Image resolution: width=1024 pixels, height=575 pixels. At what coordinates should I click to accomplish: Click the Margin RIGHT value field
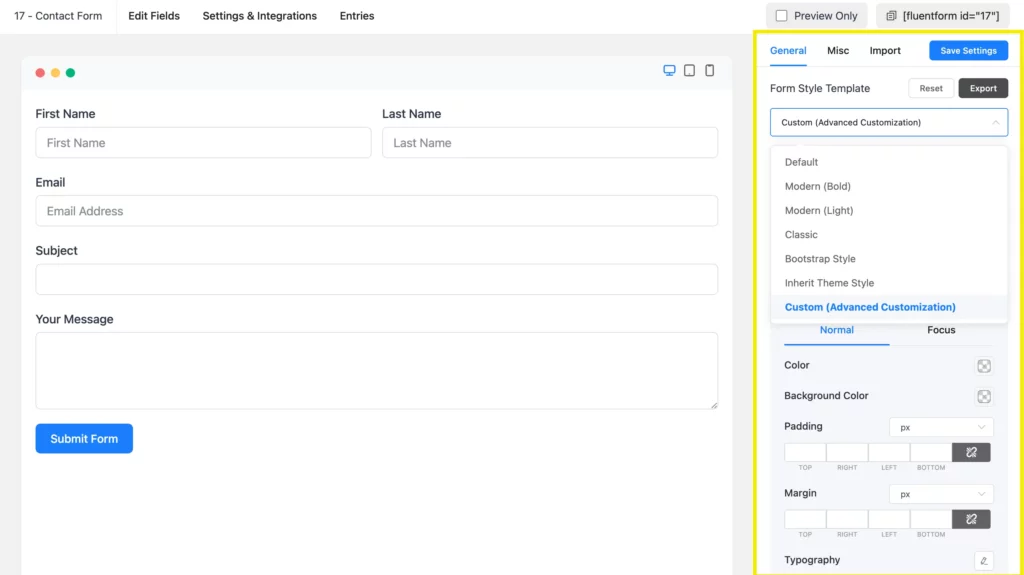pos(847,519)
